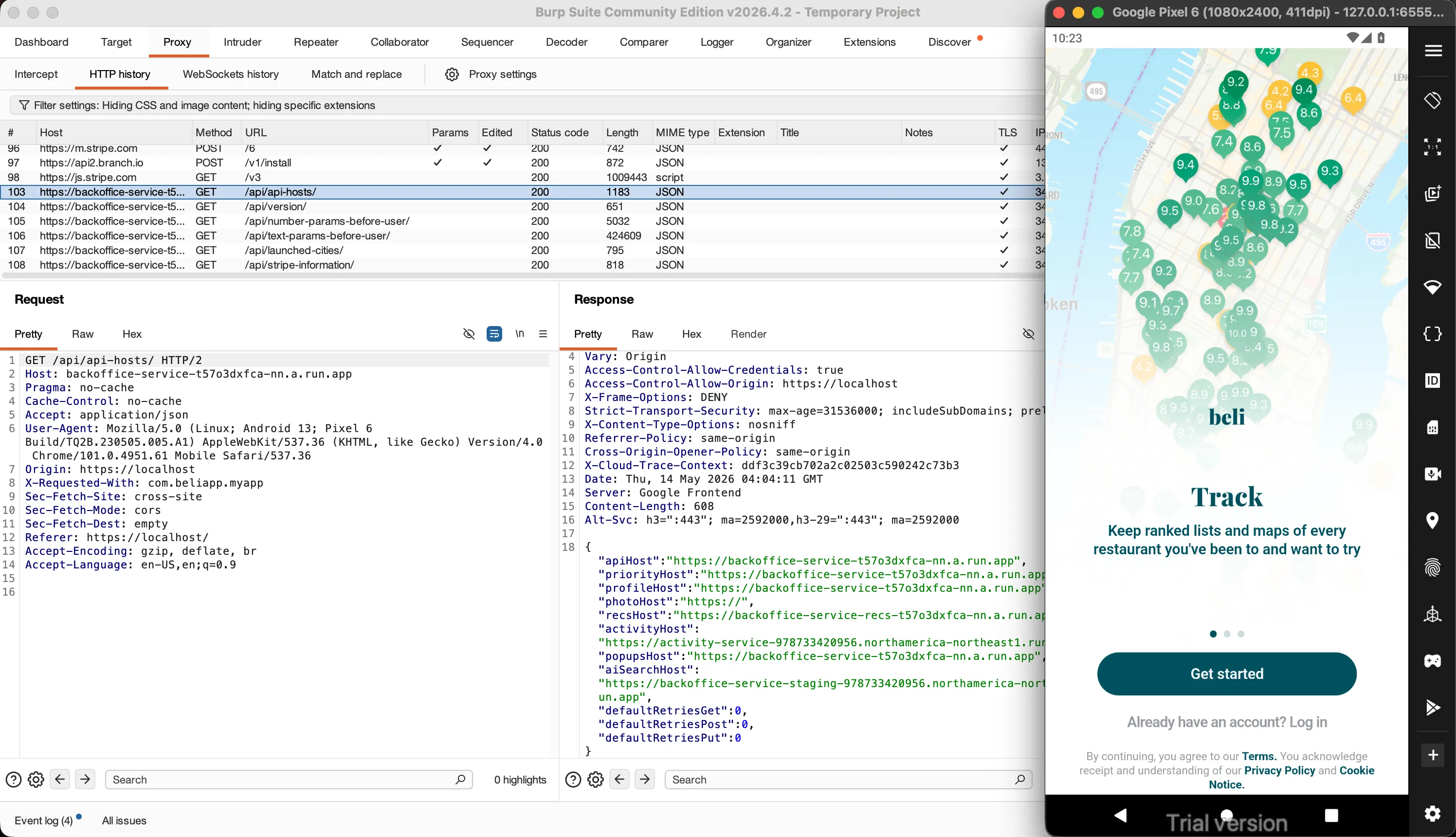The width and height of the screenshot is (1456, 837).
Task: Click the plus icon in emulator sidebar
Action: [1433, 755]
